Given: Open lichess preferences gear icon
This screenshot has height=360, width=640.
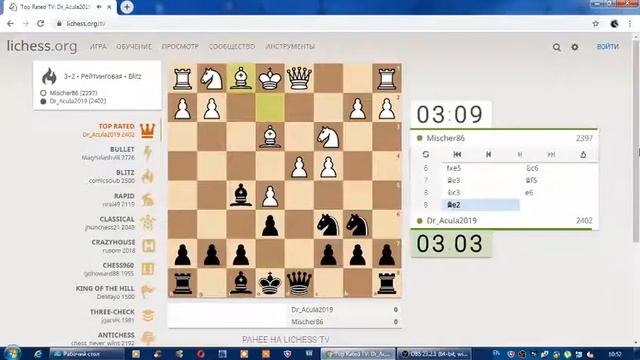Looking at the screenshot, I should (x=575, y=47).
